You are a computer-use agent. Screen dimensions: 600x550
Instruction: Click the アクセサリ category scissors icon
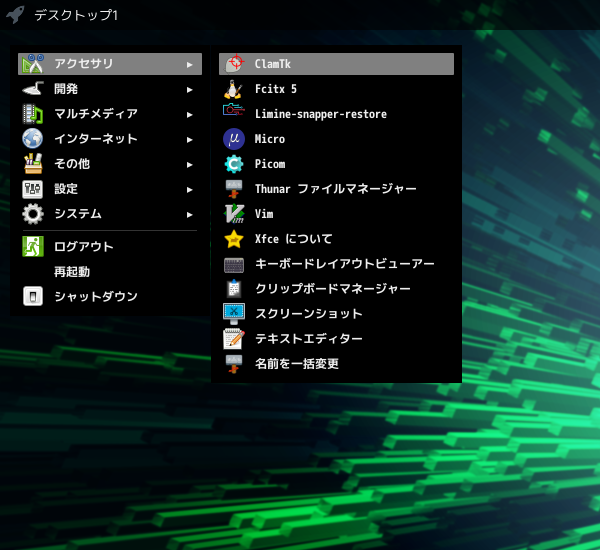pos(33,64)
